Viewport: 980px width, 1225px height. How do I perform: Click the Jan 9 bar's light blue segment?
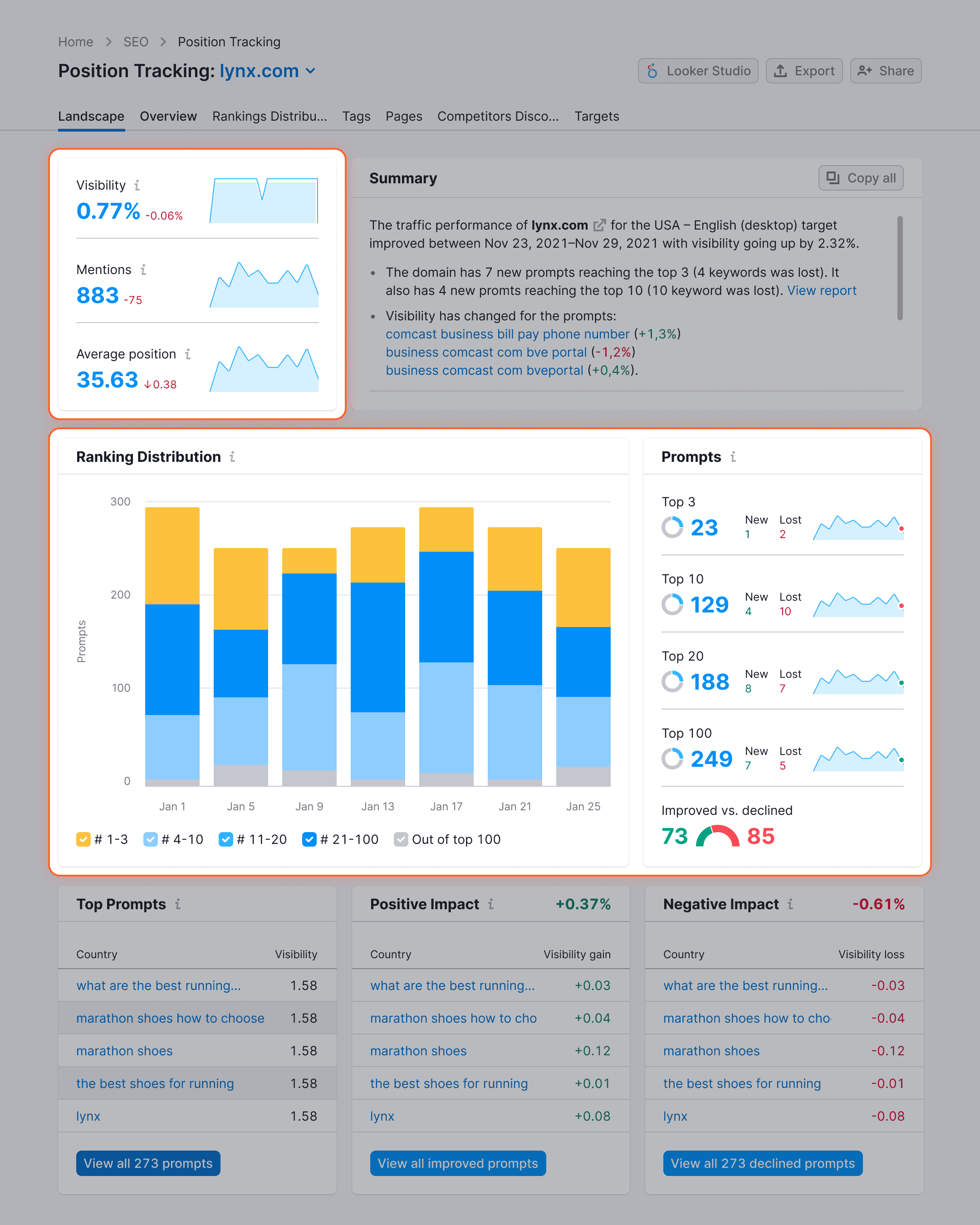(309, 717)
